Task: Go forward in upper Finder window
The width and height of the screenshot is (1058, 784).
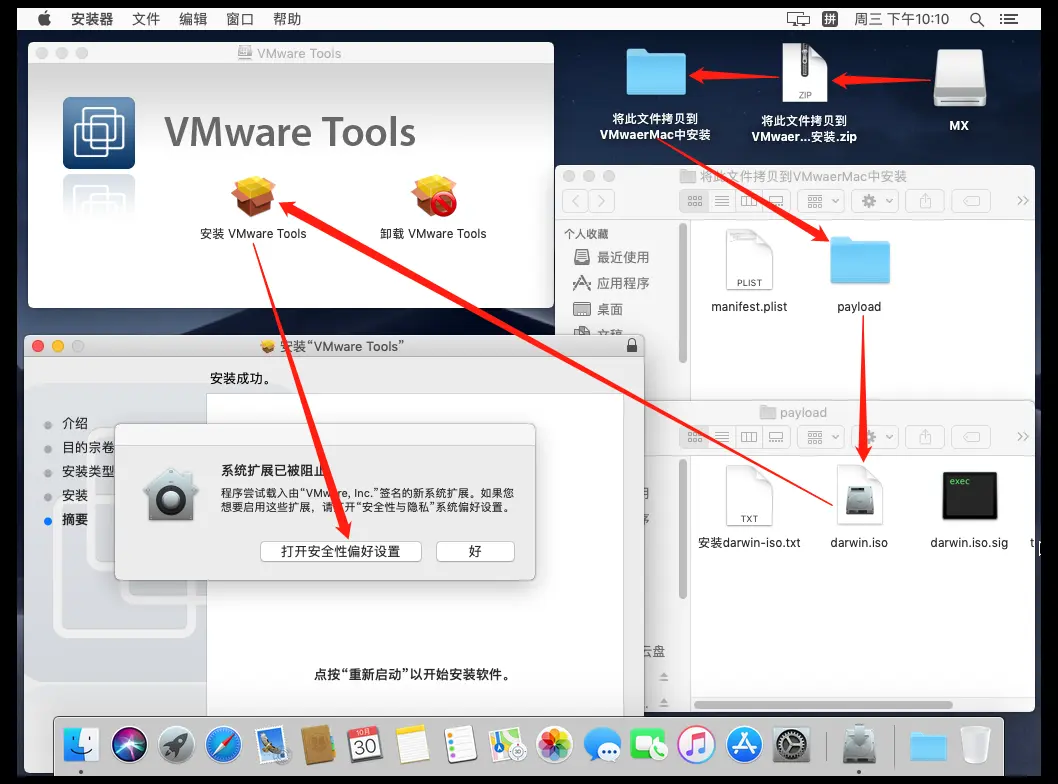Action: (601, 201)
